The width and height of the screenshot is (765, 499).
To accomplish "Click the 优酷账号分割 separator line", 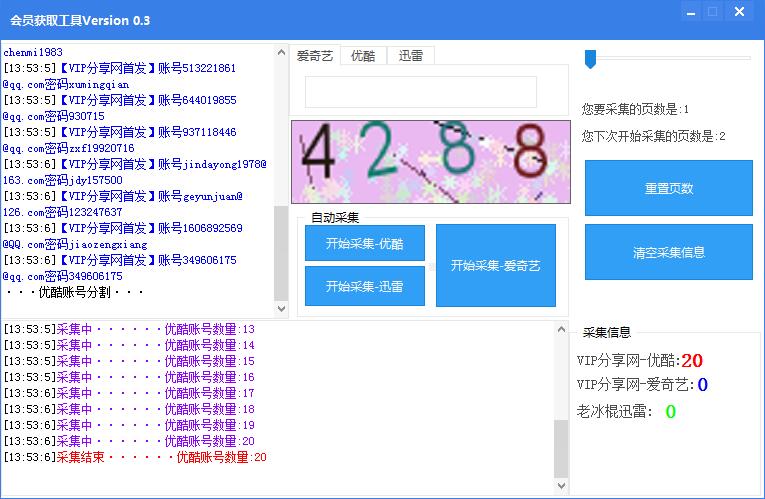I will [75, 292].
